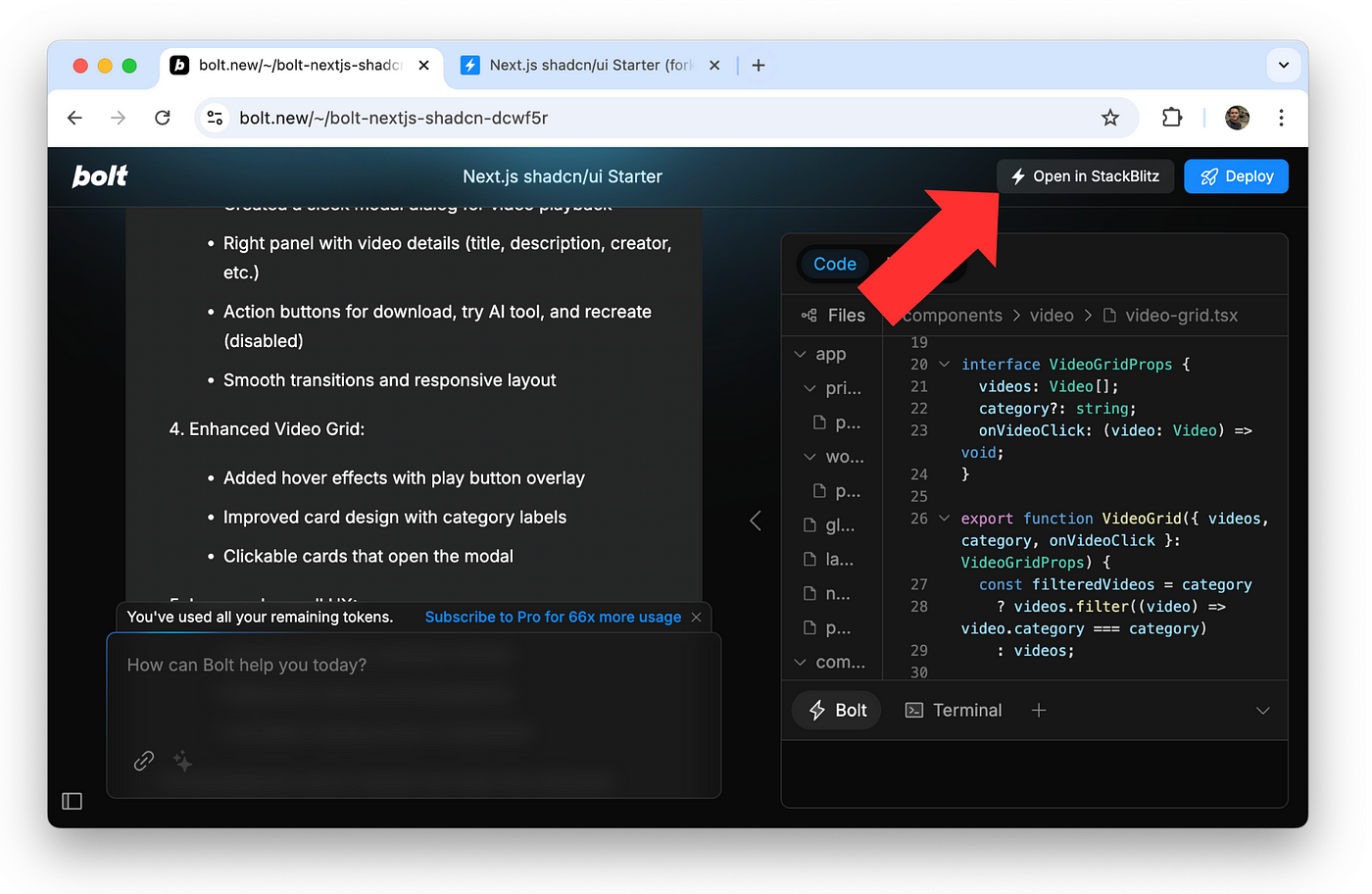Select the bolt.new browser tab
The image size is (1372, 894).
click(299, 66)
